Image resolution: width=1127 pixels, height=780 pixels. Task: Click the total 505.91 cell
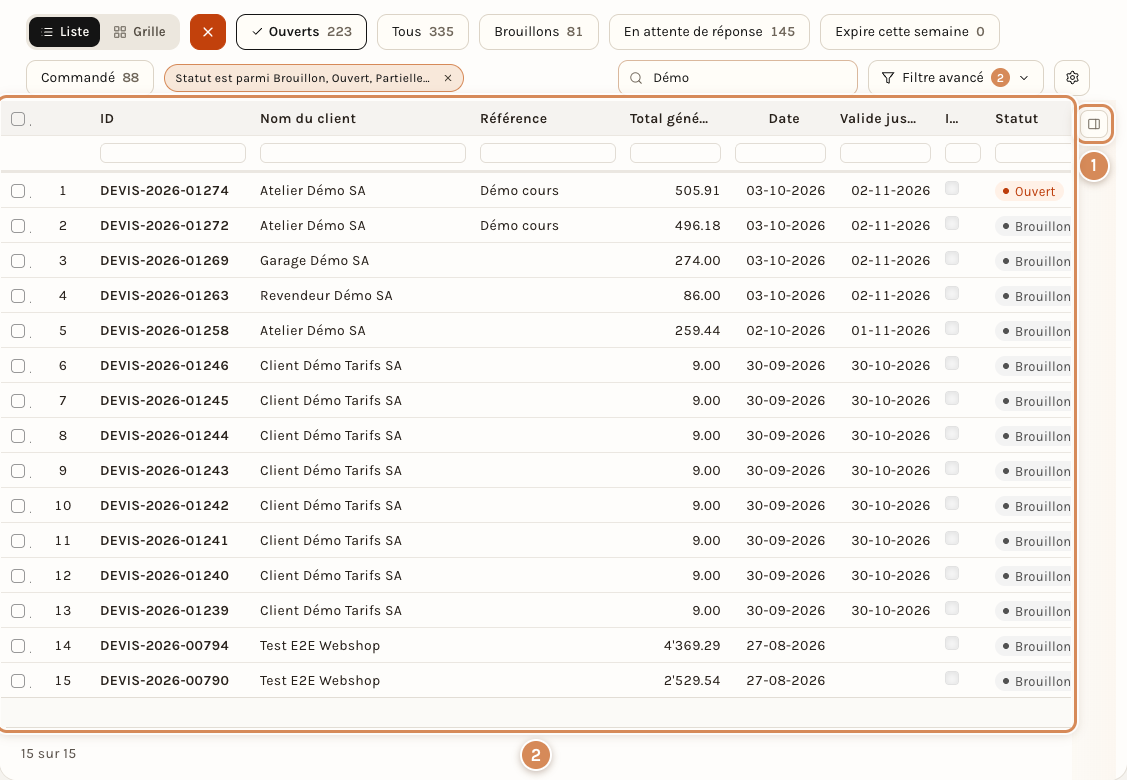click(697, 191)
